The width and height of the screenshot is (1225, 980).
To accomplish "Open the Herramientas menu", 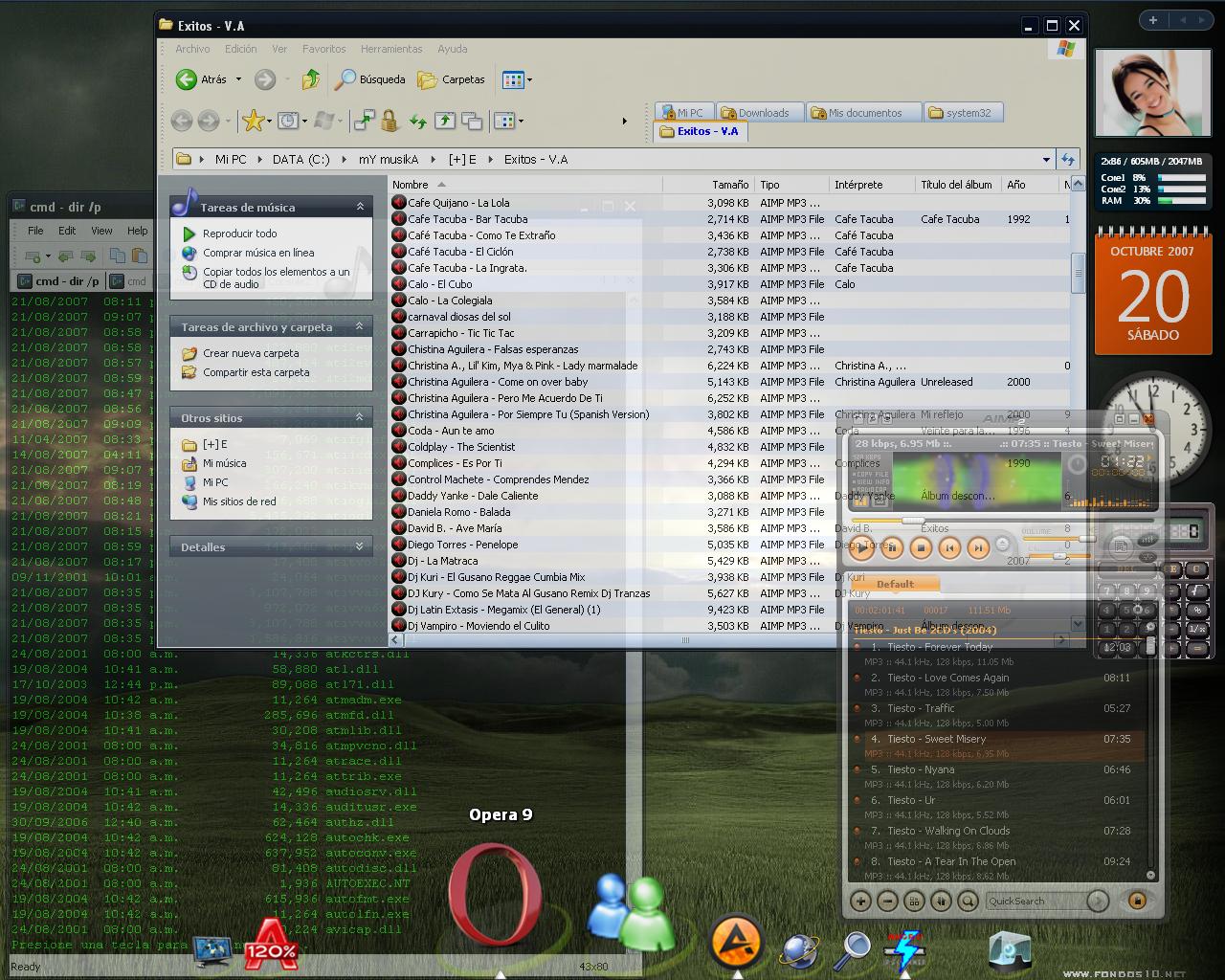I will tap(390, 49).
